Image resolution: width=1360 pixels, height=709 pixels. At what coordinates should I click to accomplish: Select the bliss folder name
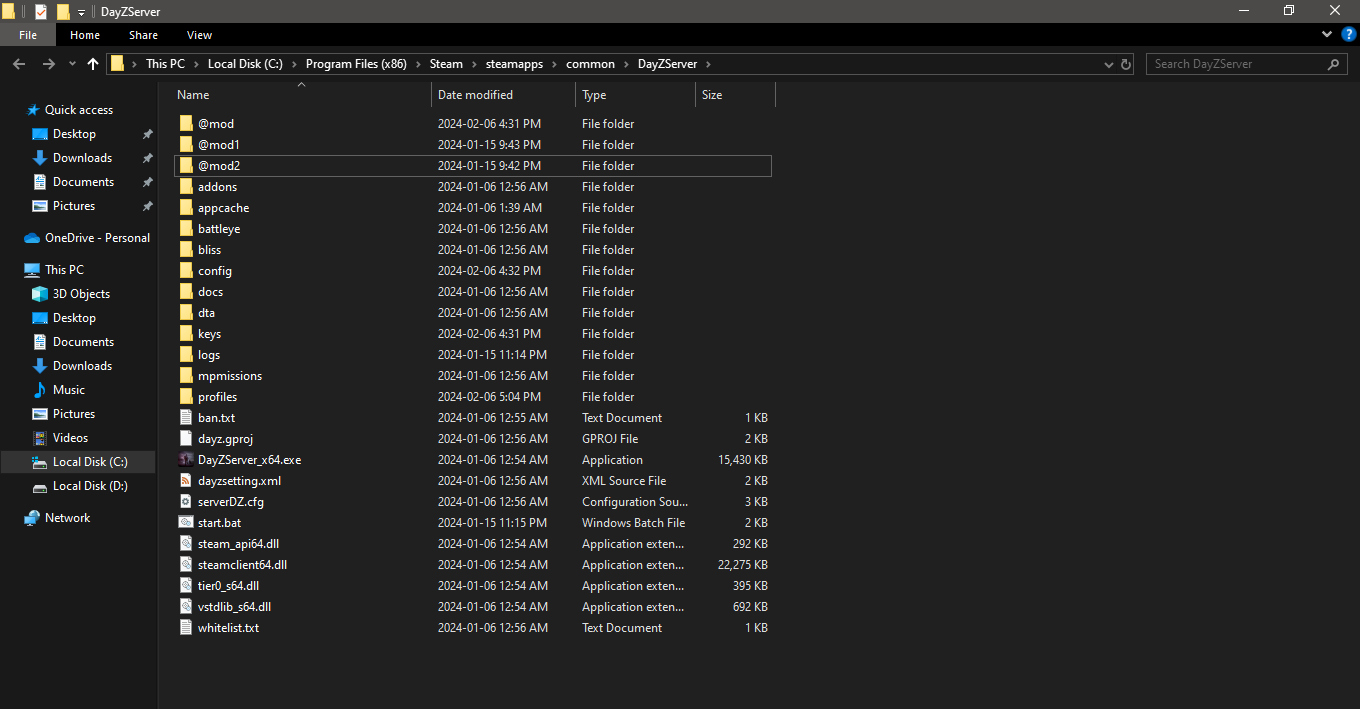209,250
